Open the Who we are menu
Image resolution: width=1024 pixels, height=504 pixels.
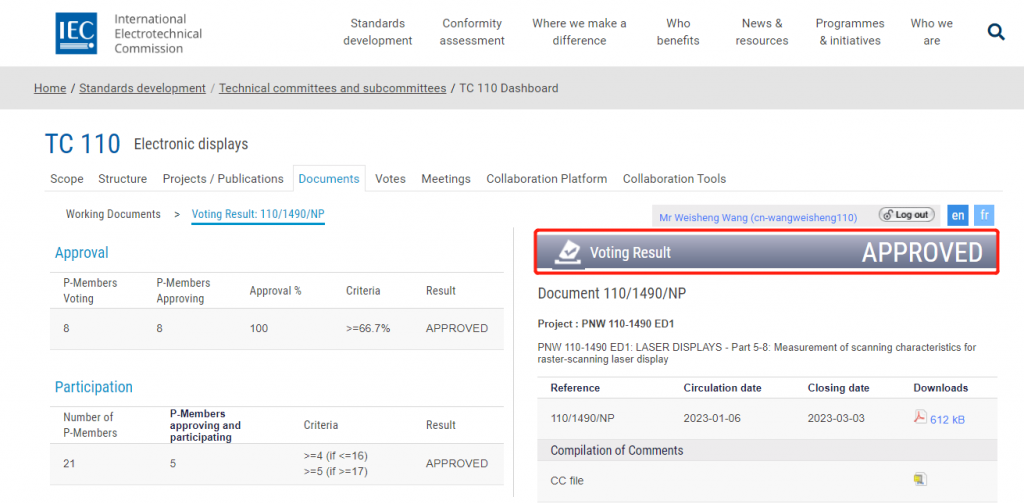[932, 32]
